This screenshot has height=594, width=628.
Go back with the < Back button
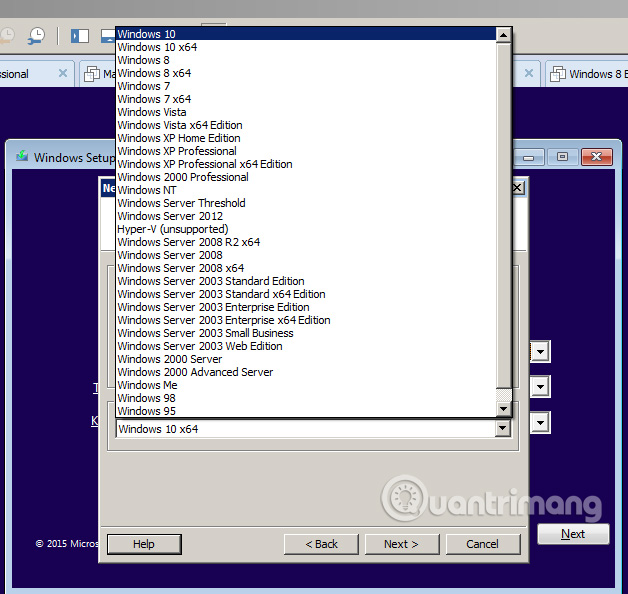(x=321, y=544)
